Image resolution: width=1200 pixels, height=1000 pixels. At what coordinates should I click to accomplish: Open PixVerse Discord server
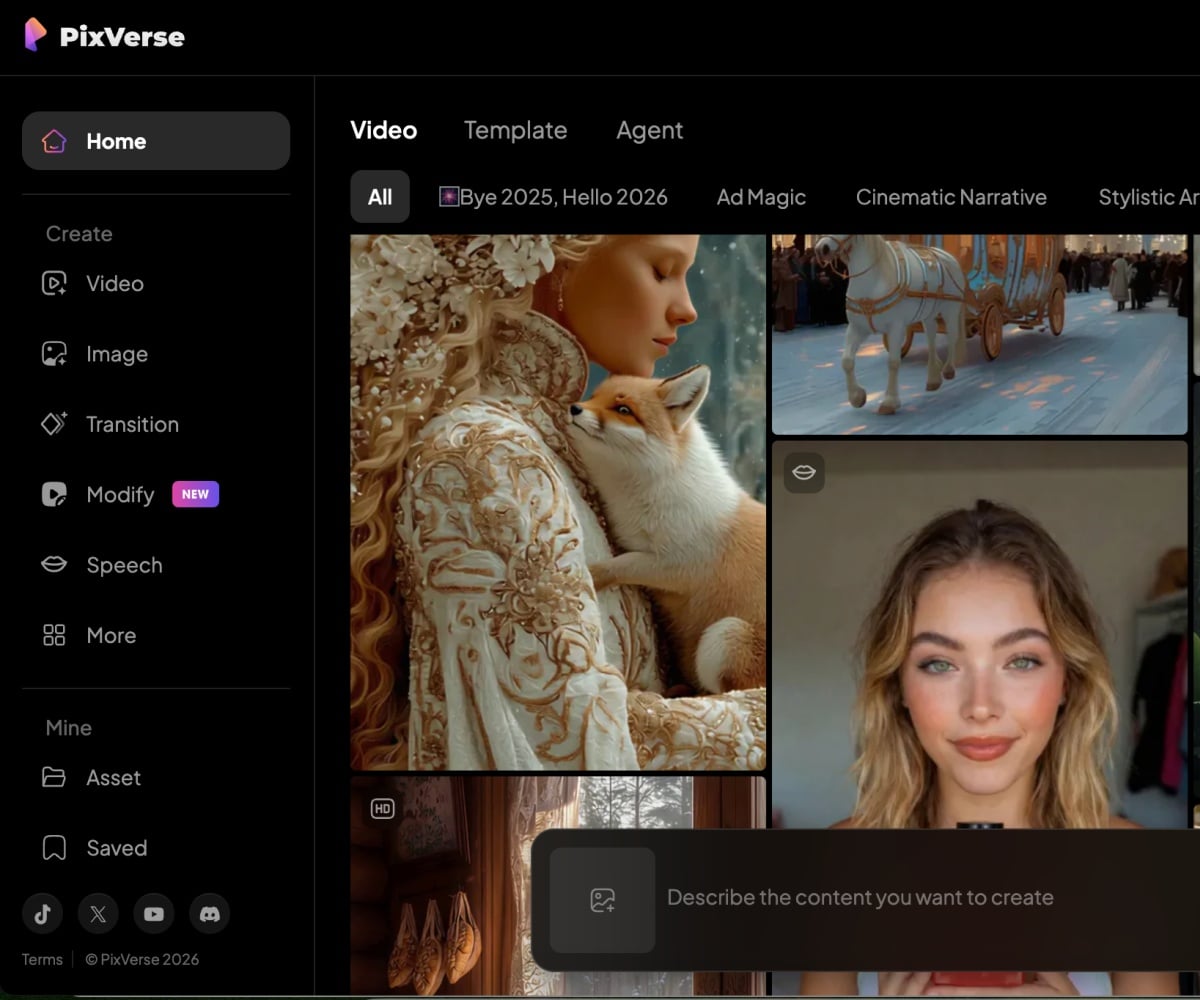pos(210,913)
